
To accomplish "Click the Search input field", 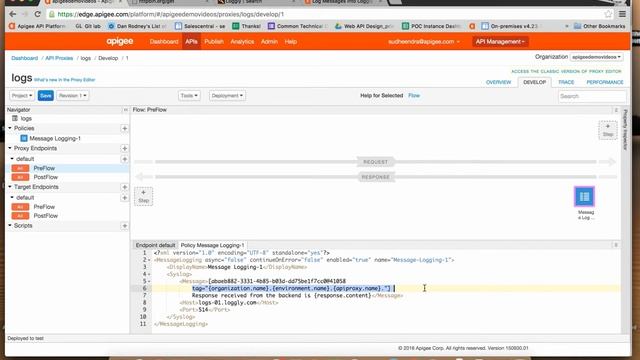I will tap(592, 96).
